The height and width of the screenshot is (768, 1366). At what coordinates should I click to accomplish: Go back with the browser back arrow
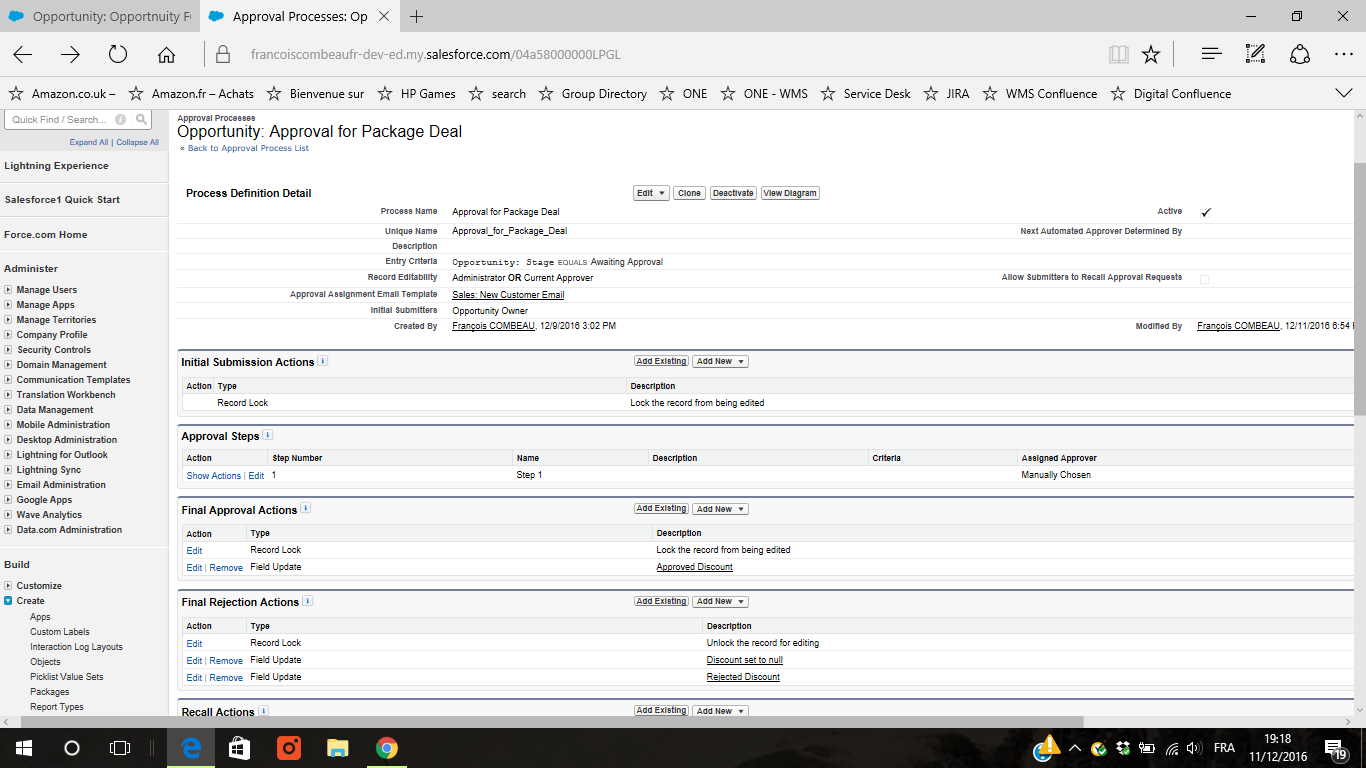22,54
